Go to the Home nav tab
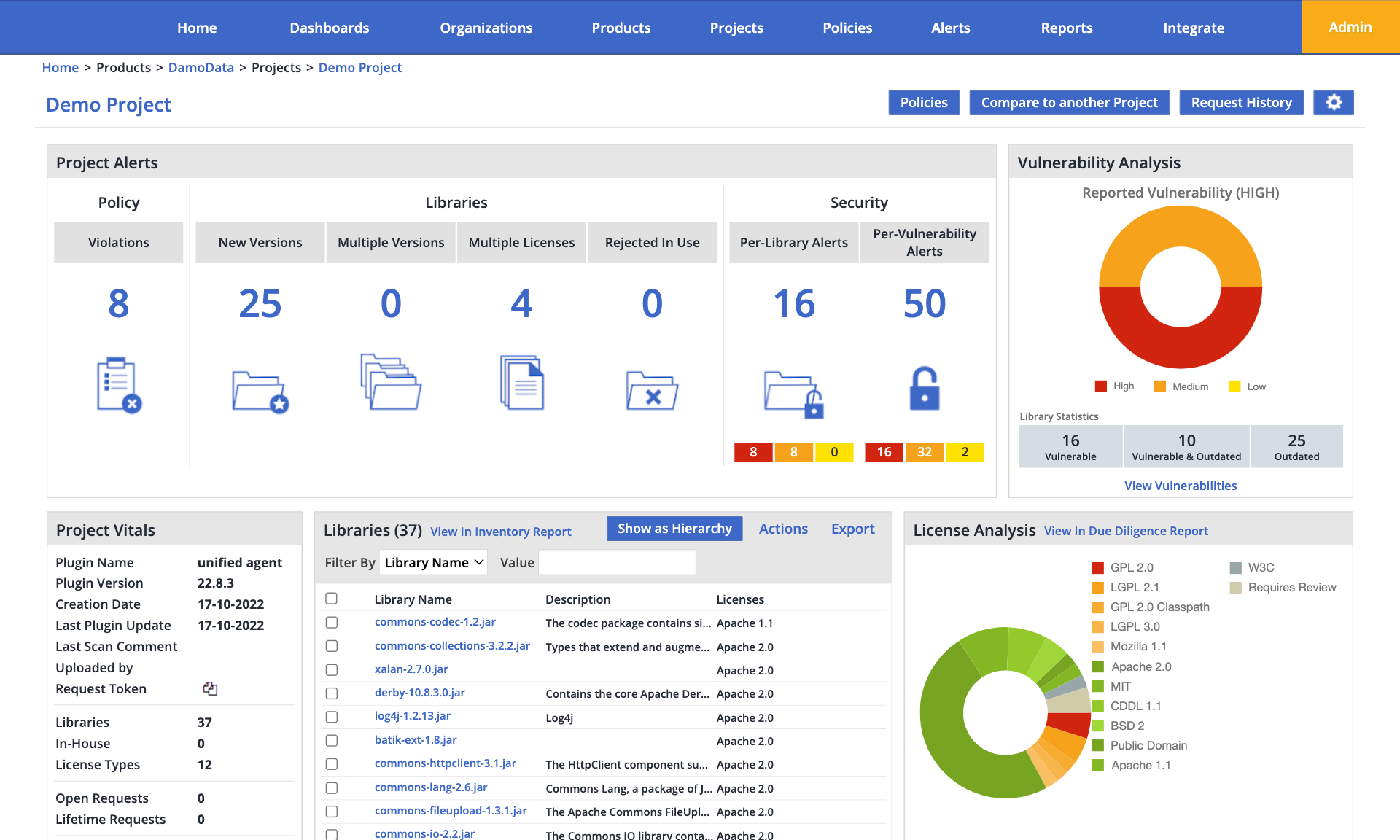 pyautogui.click(x=197, y=28)
